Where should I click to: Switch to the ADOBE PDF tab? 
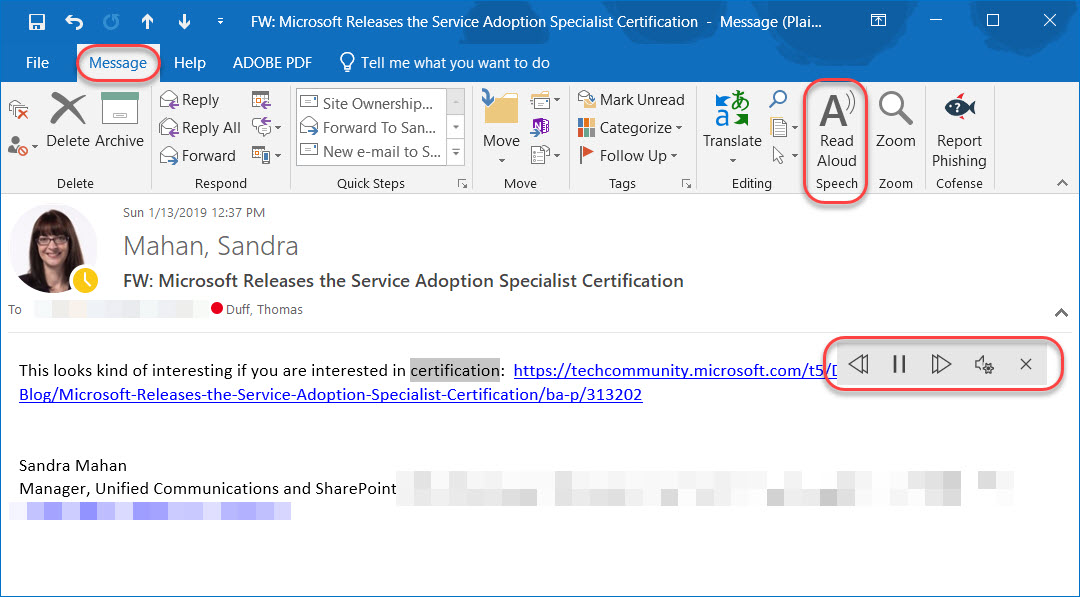click(x=272, y=62)
